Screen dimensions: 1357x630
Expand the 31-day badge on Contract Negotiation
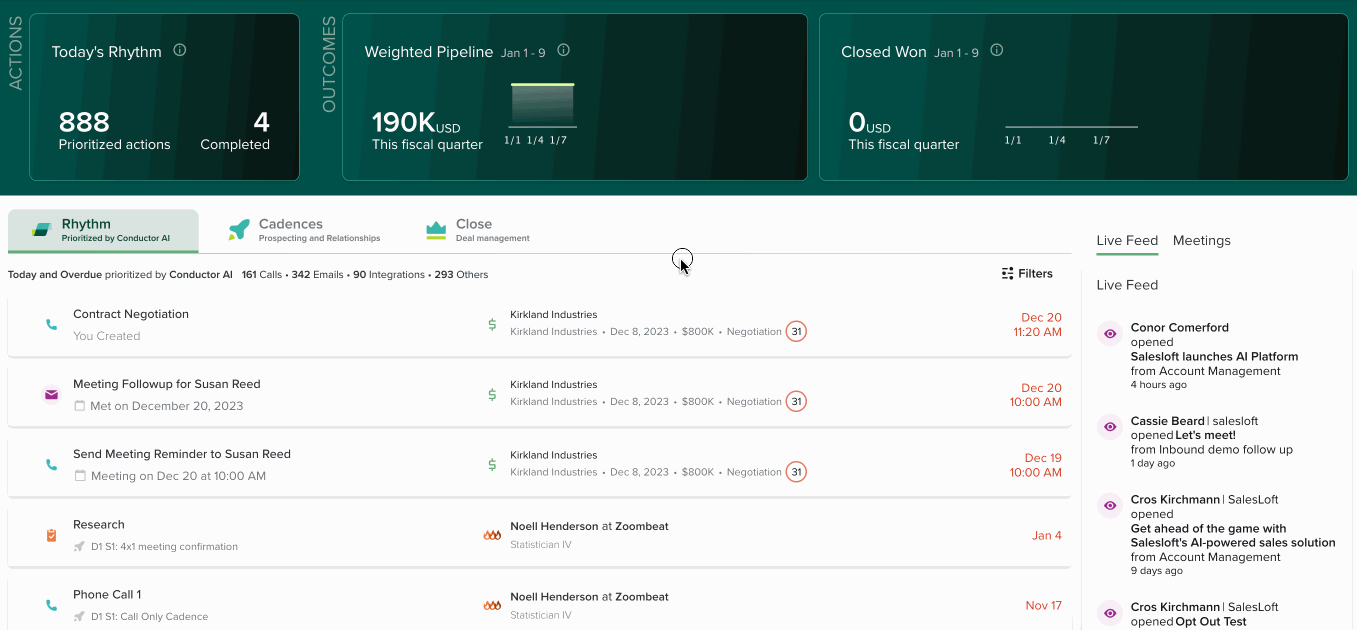(796, 331)
